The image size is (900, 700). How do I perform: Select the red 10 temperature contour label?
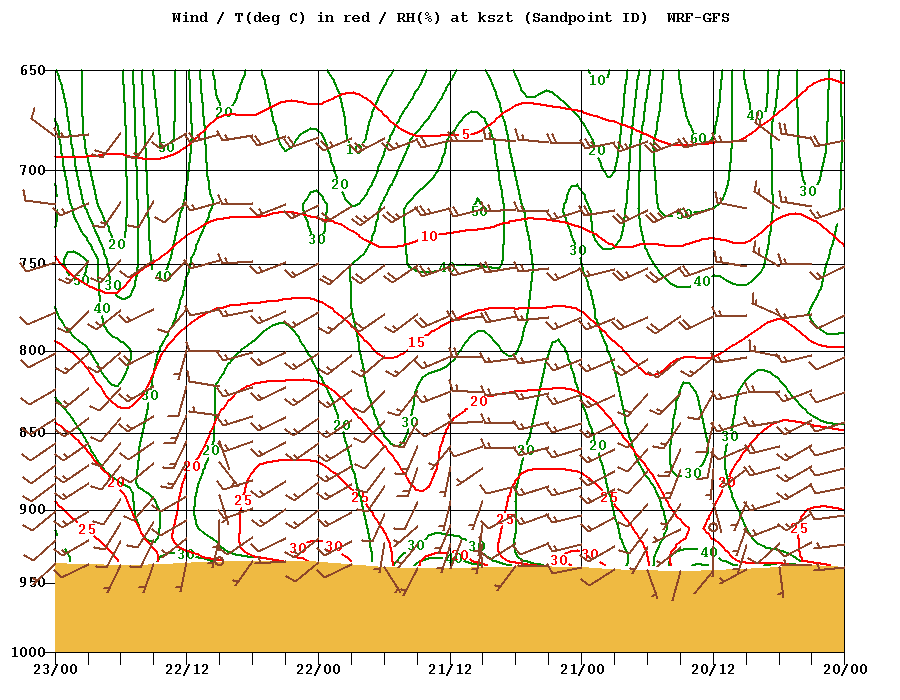(x=429, y=236)
